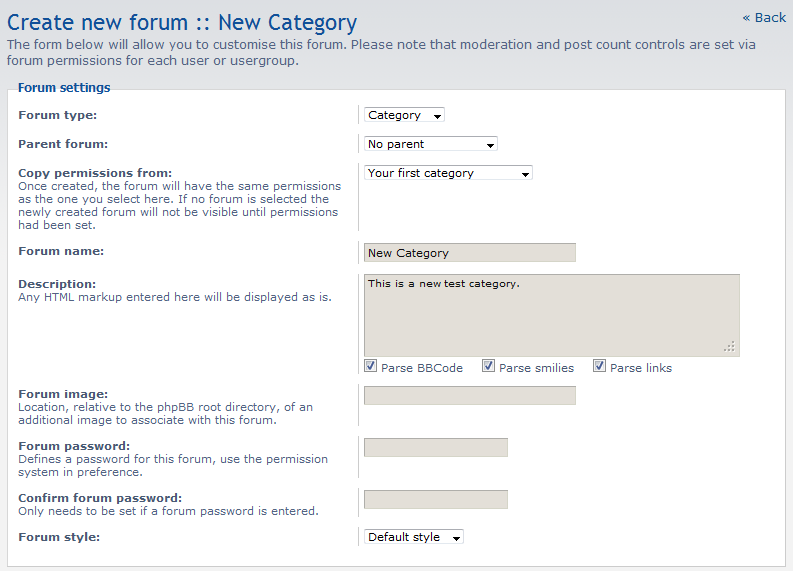Viewport: 793px width, 571px height.
Task: Click the Forum name input field
Action: click(469, 253)
